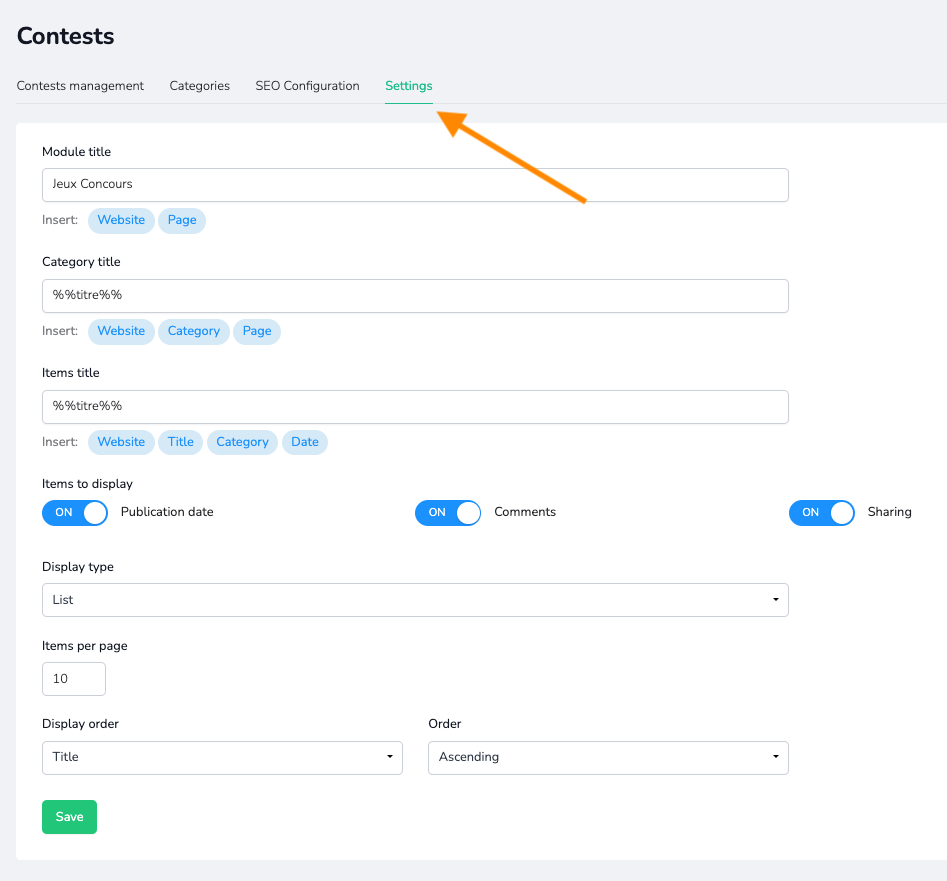Click the Module title text field
This screenshot has height=881, width=947.
[x=415, y=185]
